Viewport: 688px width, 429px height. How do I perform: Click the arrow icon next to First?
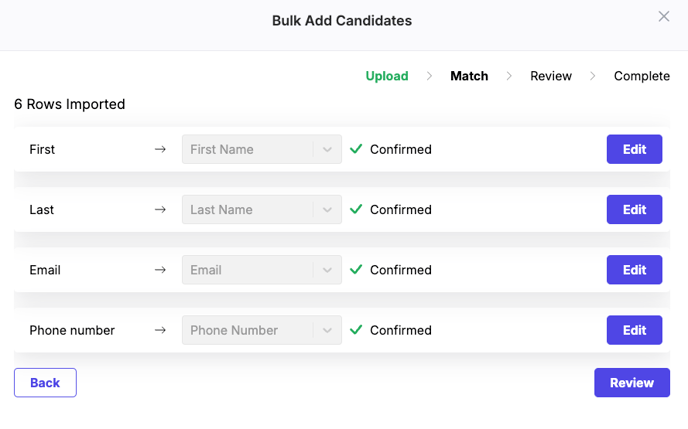click(160, 149)
